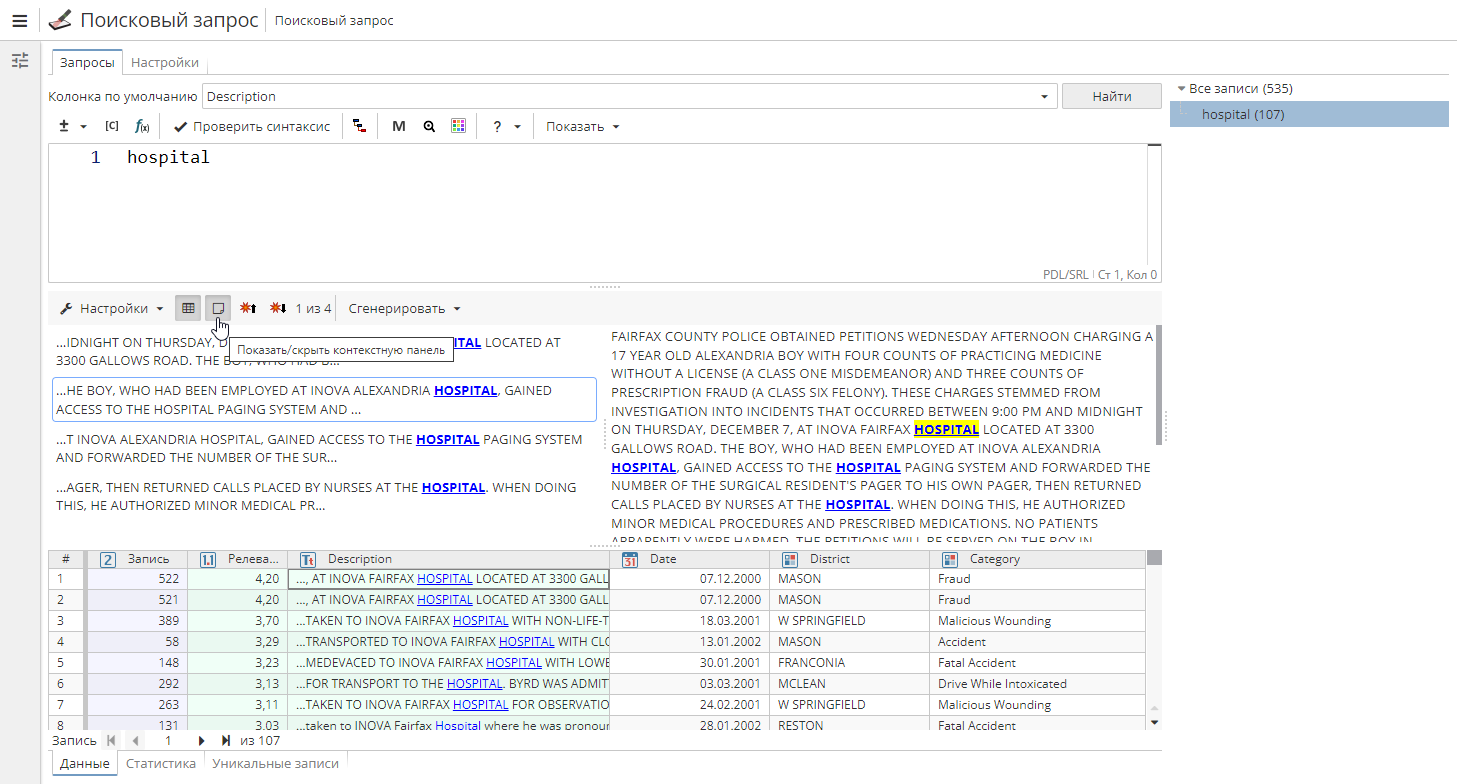Click the Поисковый запрос title eraser icon
The height and width of the screenshot is (784, 1457).
pos(61,20)
